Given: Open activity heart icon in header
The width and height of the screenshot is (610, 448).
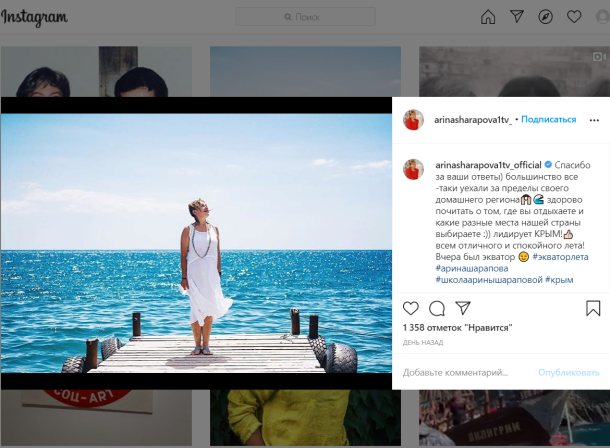Looking at the screenshot, I should (x=574, y=17).
